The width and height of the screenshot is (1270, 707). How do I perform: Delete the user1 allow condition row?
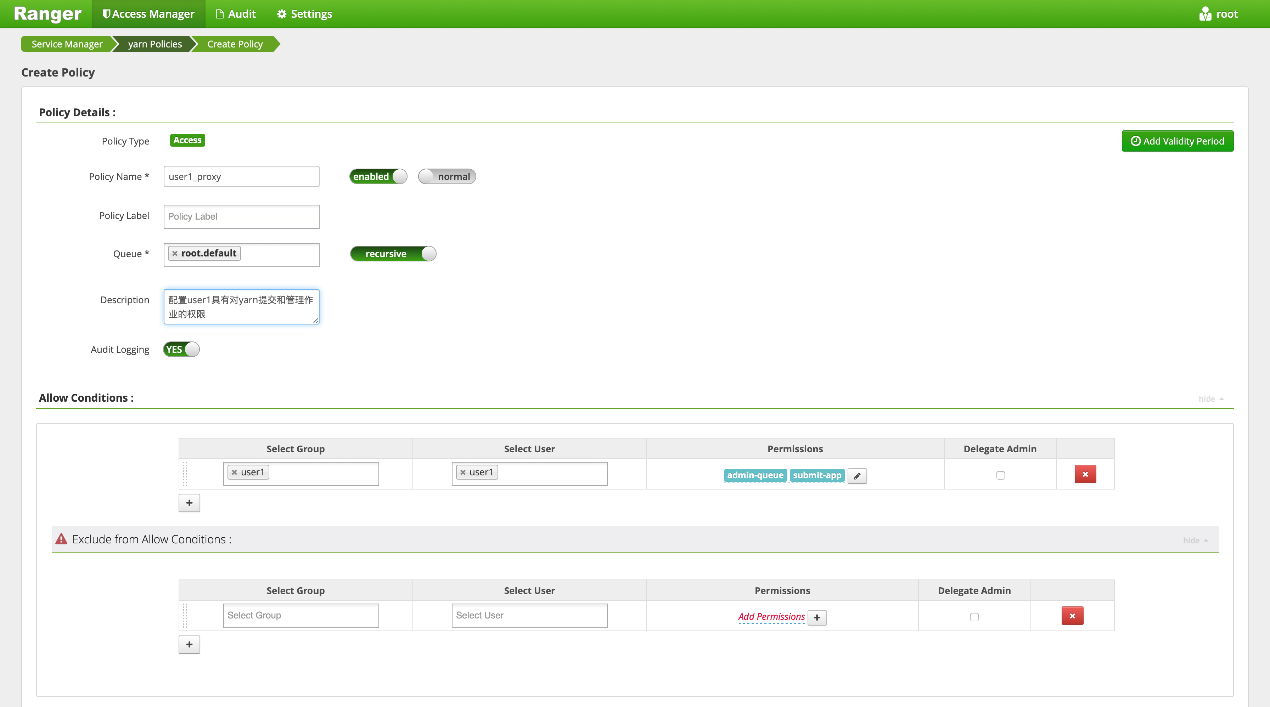click(1085, 474)
